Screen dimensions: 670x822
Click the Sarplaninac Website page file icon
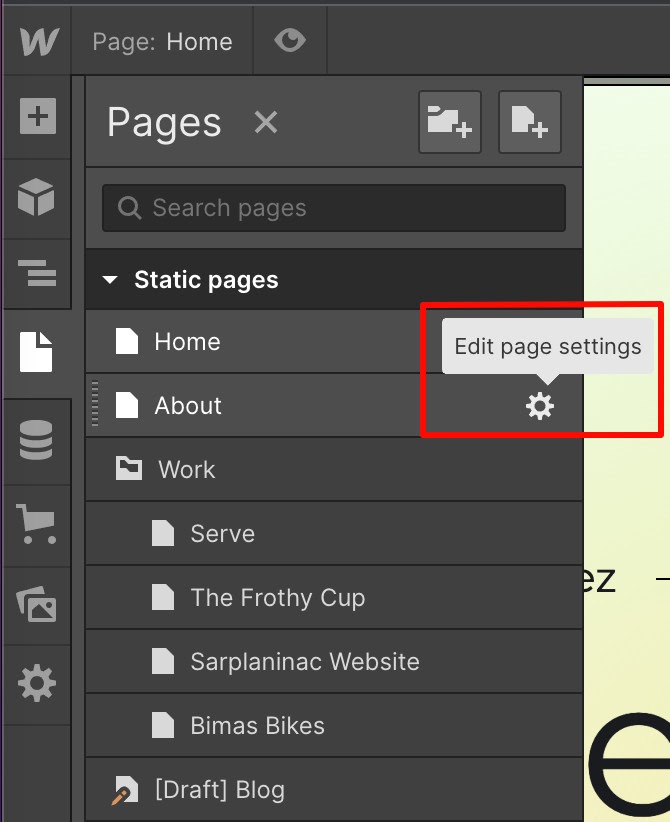coord(163,661)
